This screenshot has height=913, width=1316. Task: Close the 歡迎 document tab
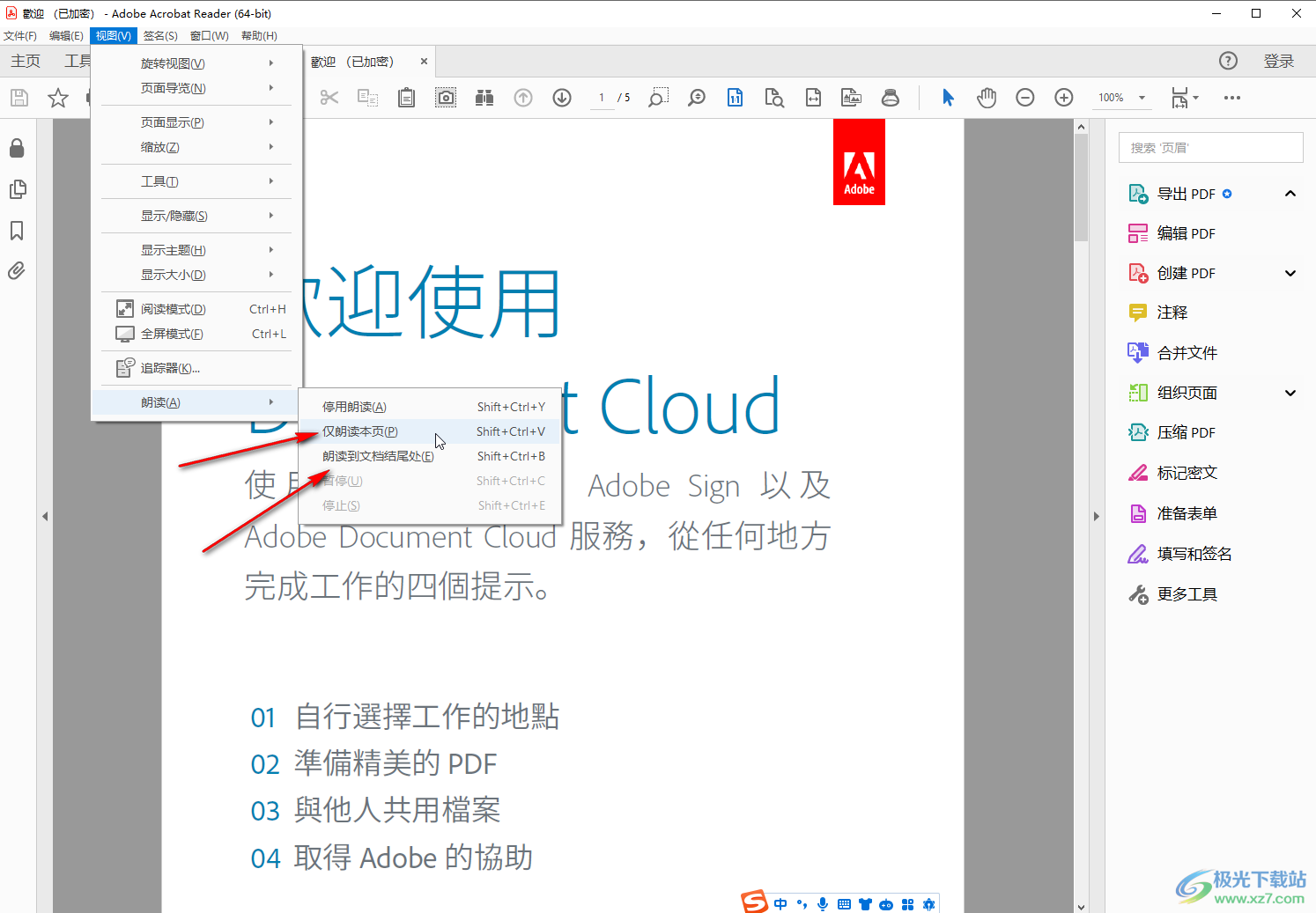(424, 62)
